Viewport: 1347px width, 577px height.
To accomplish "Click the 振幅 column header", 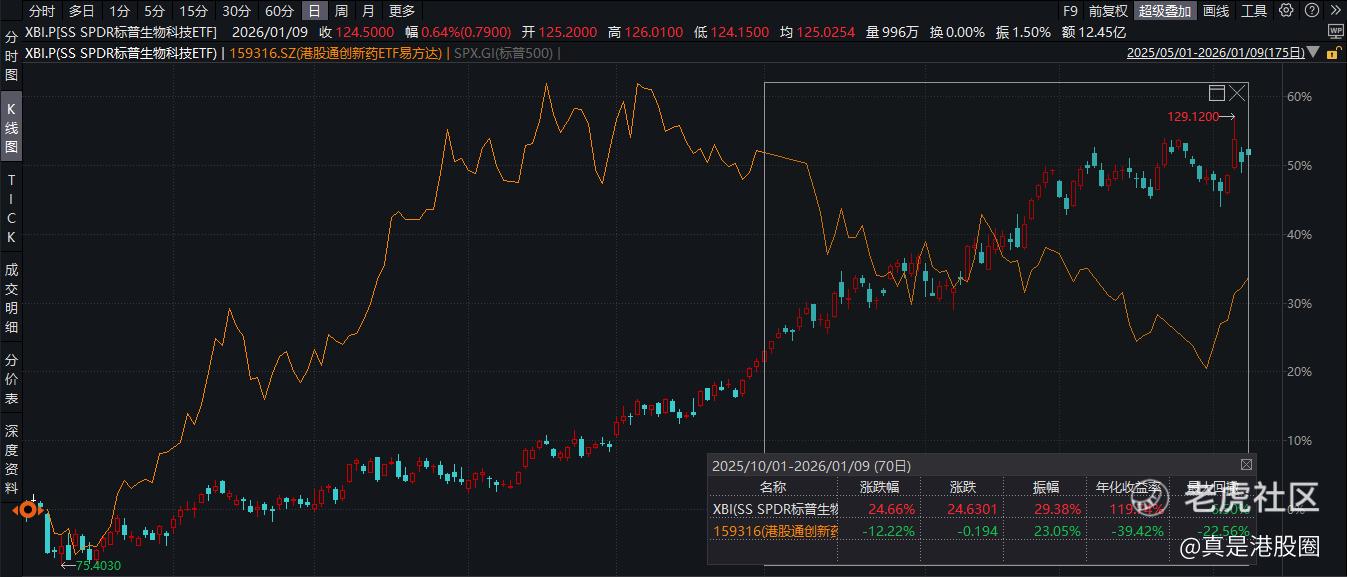I will 1046,487.
